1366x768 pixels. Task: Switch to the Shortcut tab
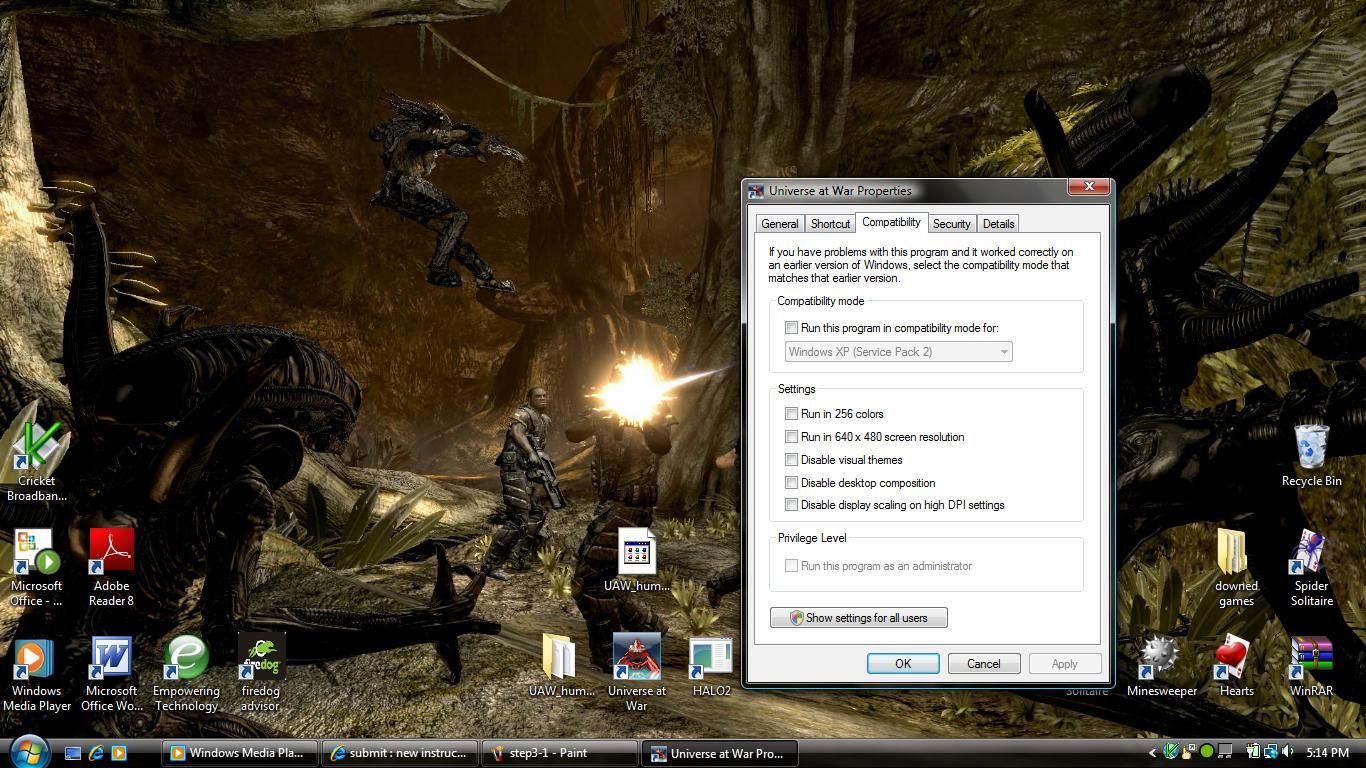pyautogui.click(x=830, y=223)
